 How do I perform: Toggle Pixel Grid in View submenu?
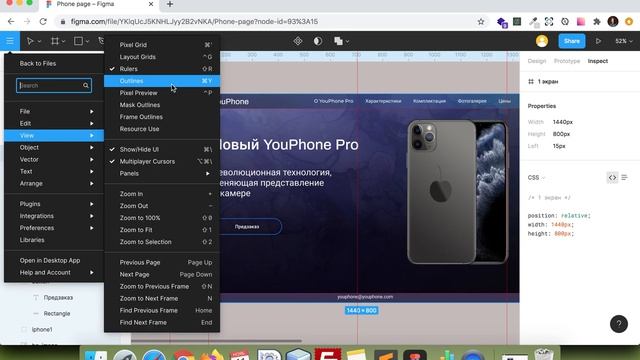click(x=162, y=45)
